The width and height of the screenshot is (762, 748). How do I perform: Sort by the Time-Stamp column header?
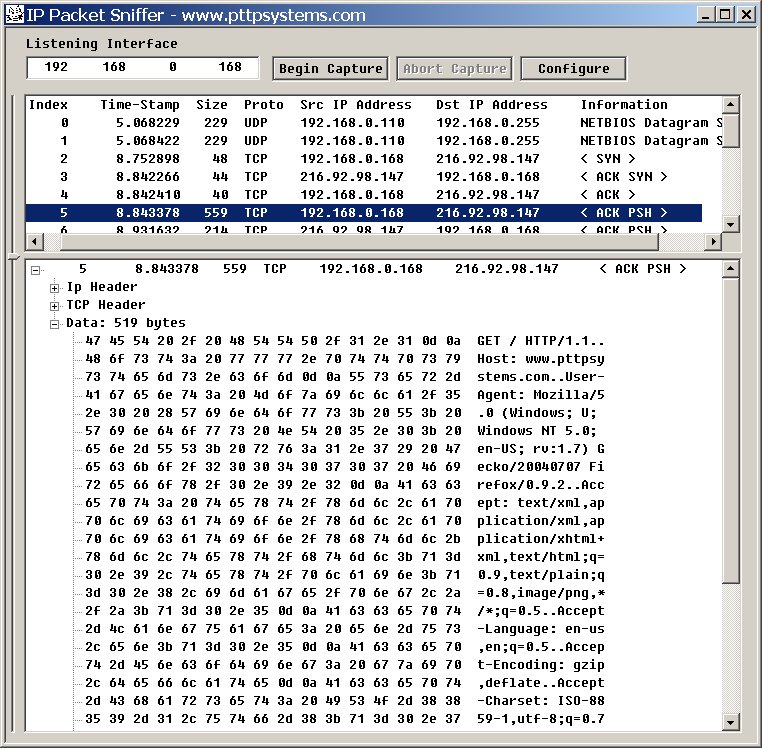(x=140, y=105)
